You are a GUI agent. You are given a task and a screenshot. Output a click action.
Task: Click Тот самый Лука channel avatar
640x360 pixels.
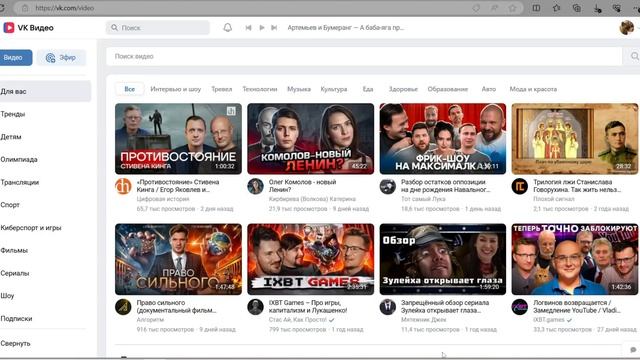(388, 187)
